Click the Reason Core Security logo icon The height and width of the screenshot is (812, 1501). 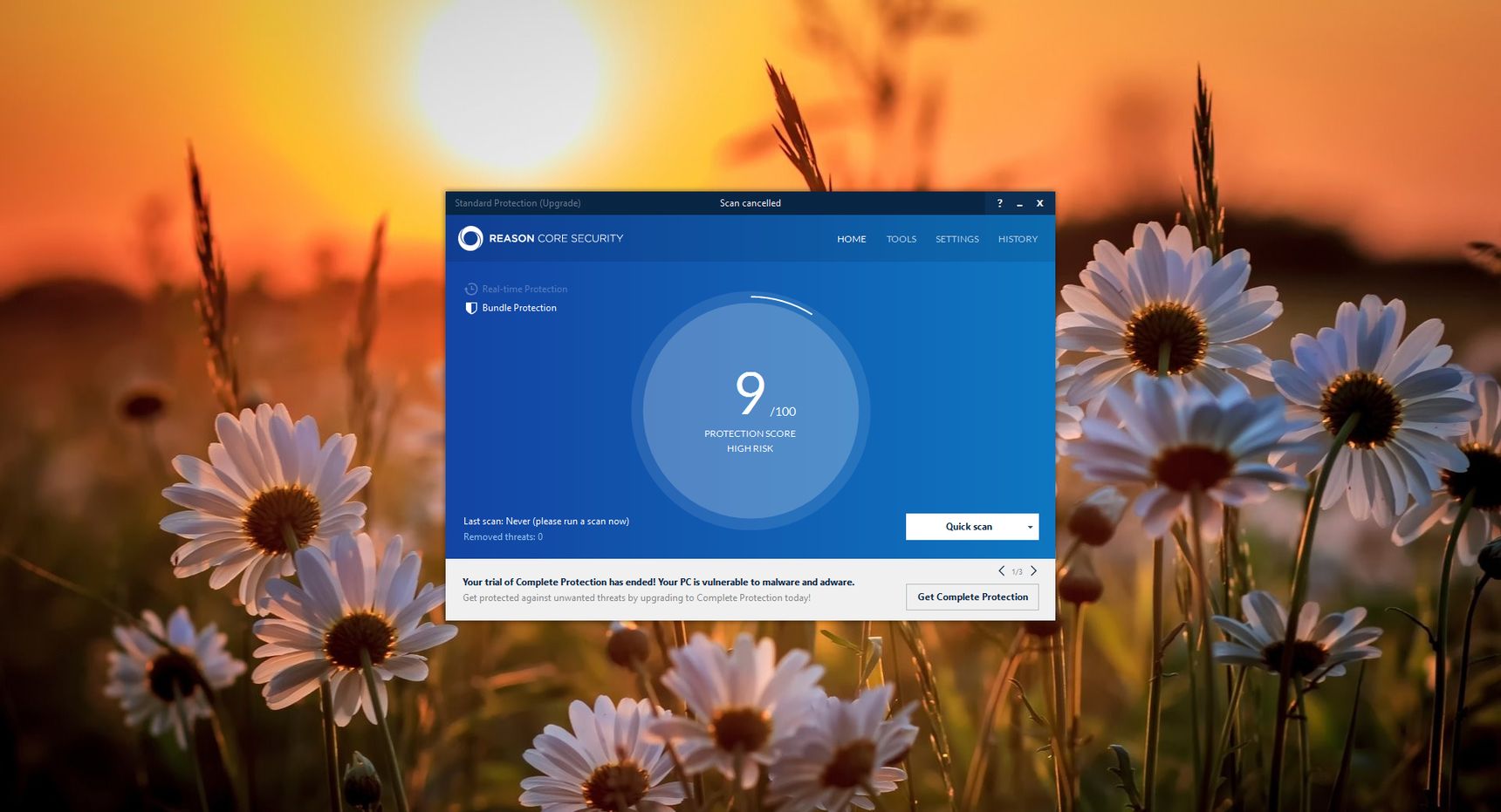(x=470, y=238)
